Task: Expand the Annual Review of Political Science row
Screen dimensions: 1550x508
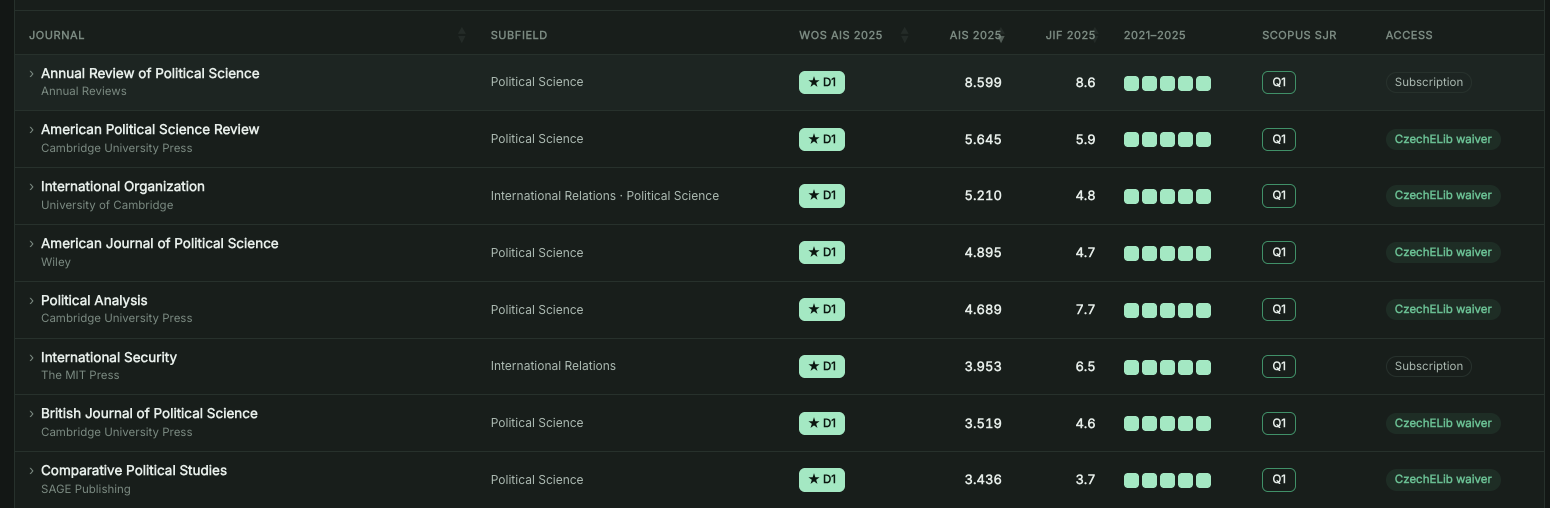Action: pyautogui.click(x=31, y=74)
